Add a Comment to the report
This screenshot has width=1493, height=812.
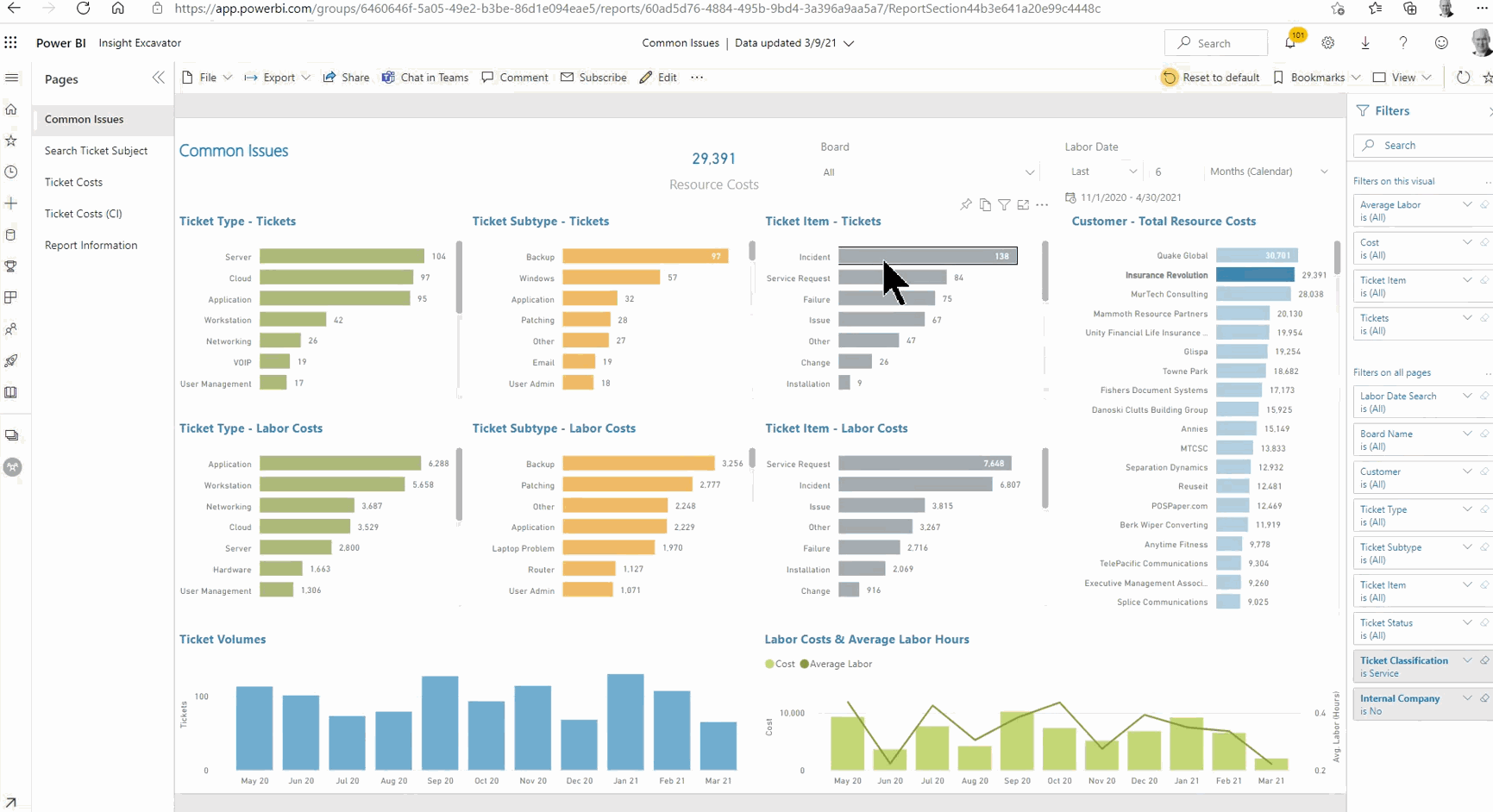515,78
